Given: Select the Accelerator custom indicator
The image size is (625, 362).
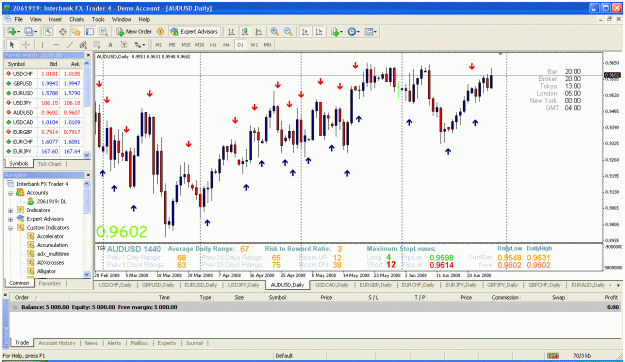Looking at the screenshot, I should click(x=50, y=236).
